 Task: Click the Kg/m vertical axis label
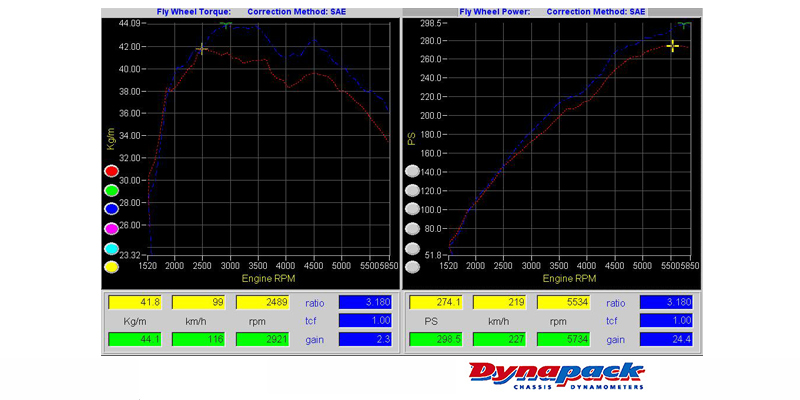click(111, 139)
